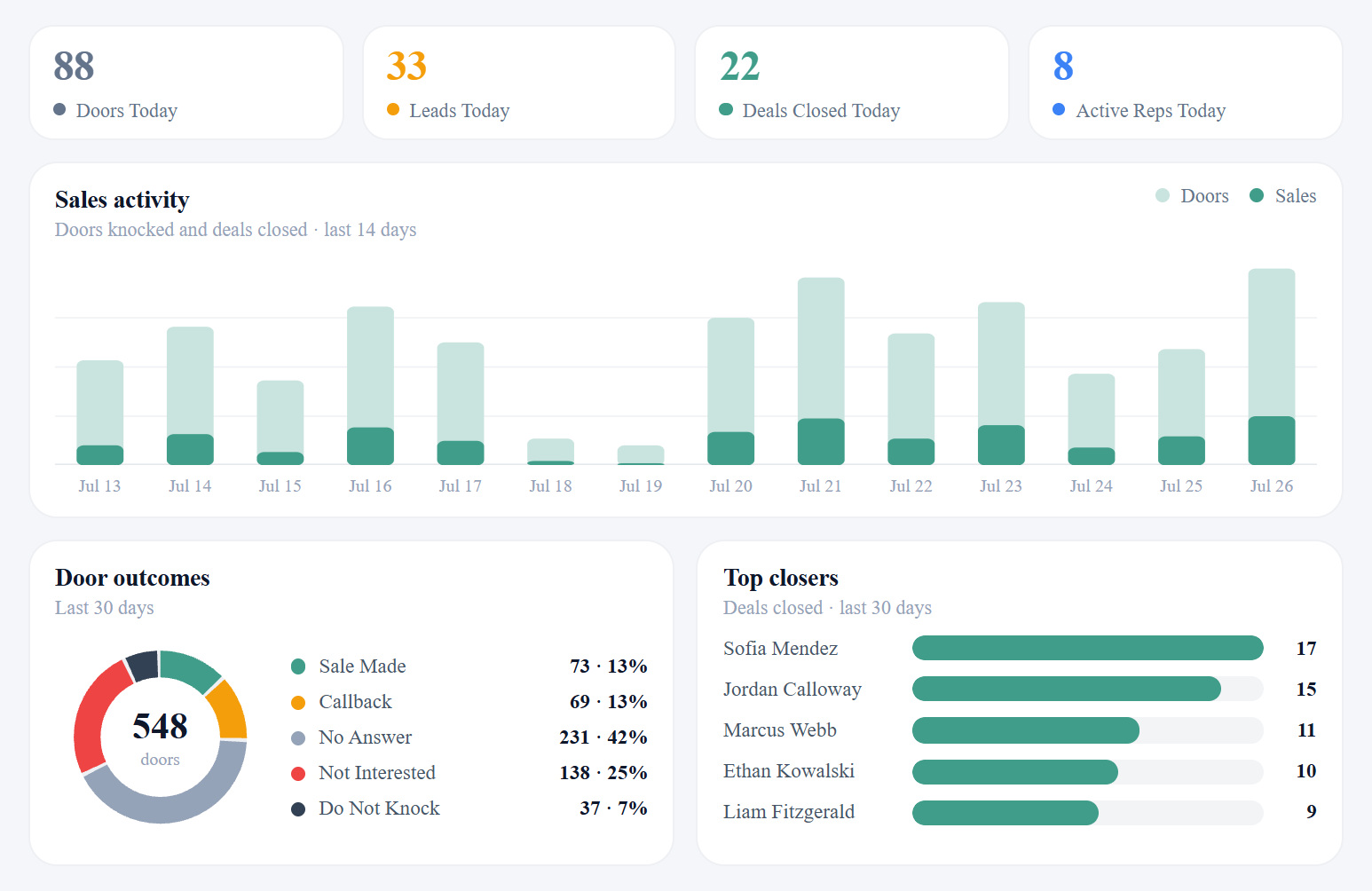Click the Doors Today stat card value 88
This screenshot has height=891, width=1372.
74,67
